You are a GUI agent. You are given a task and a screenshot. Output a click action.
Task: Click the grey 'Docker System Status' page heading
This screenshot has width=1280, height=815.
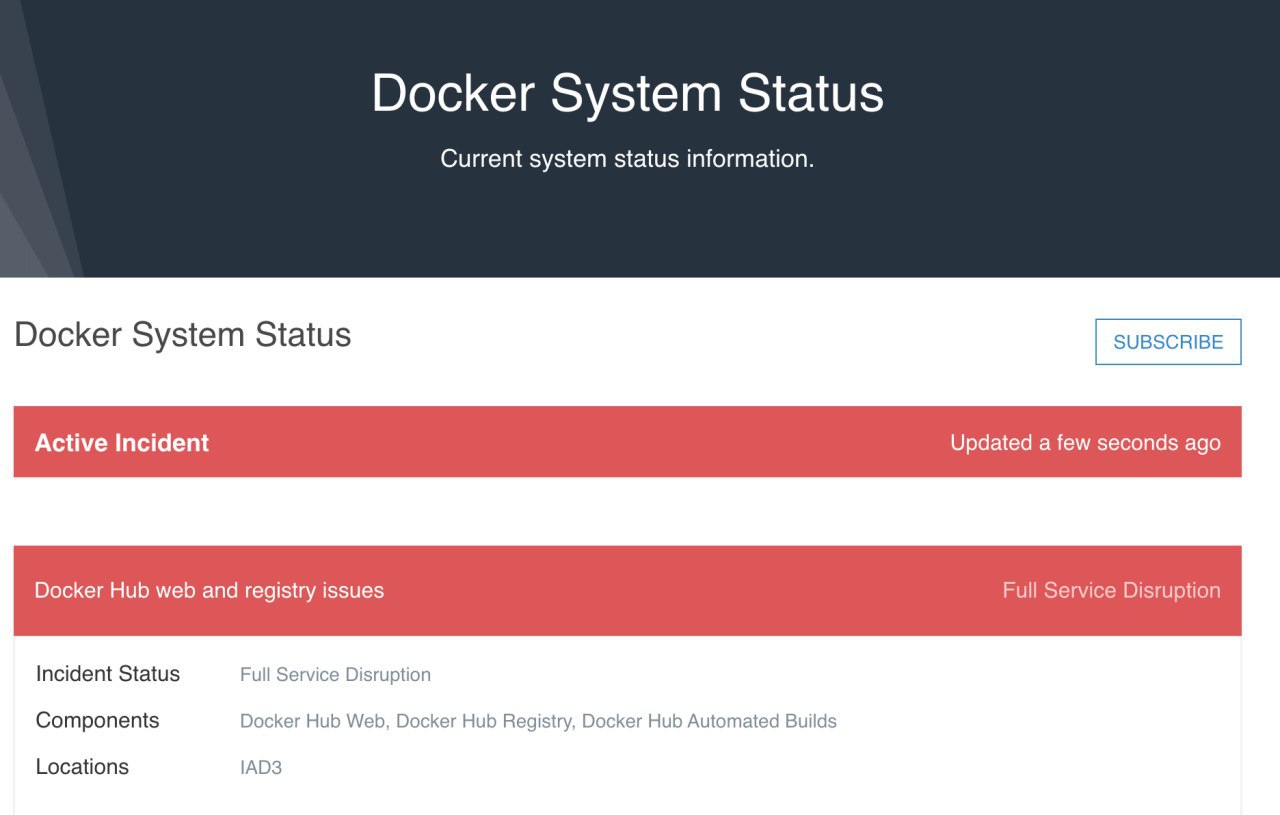[183, 335]
